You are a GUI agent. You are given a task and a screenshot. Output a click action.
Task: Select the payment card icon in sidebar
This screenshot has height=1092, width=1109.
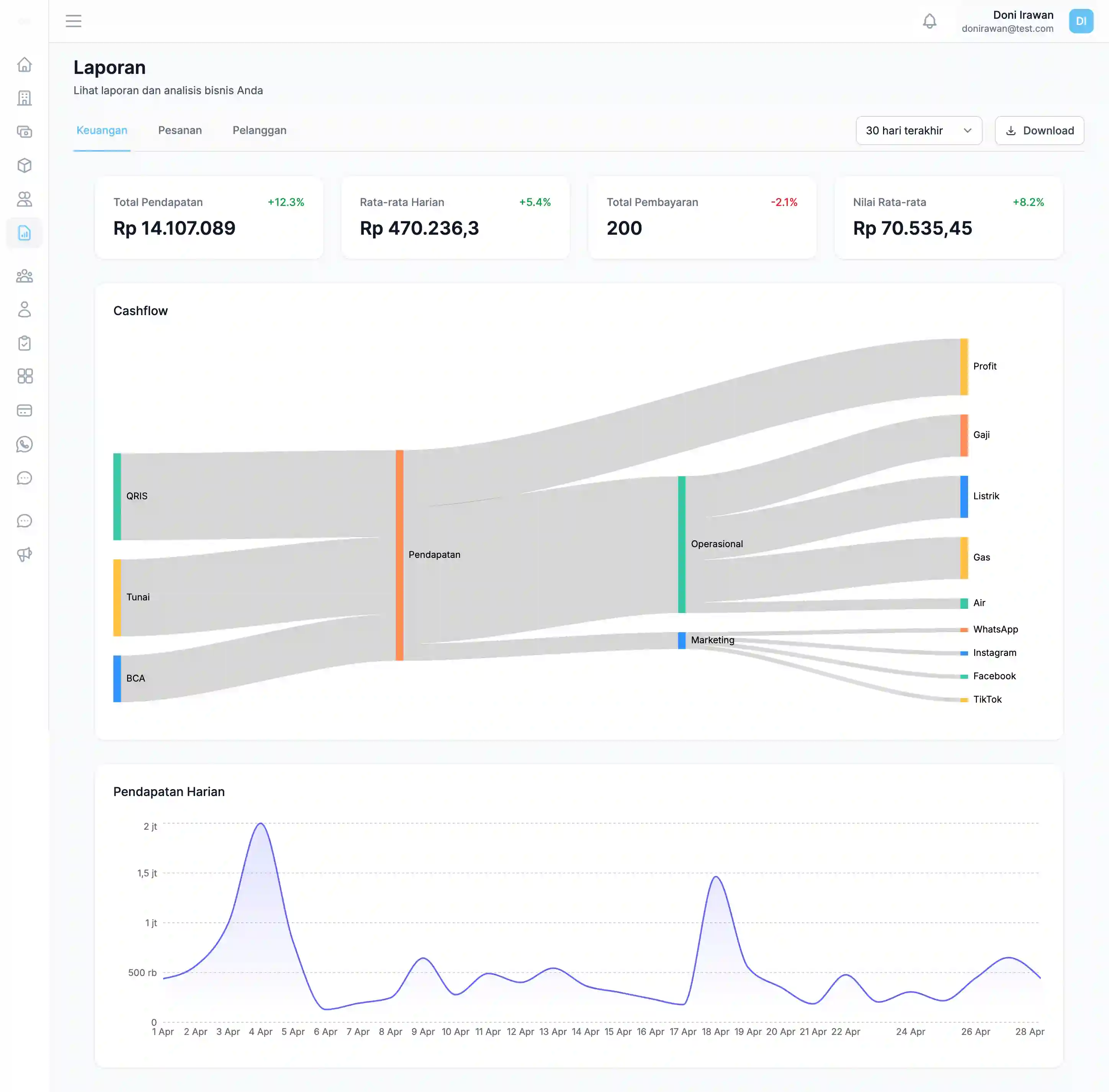click(x=25, y=410)
